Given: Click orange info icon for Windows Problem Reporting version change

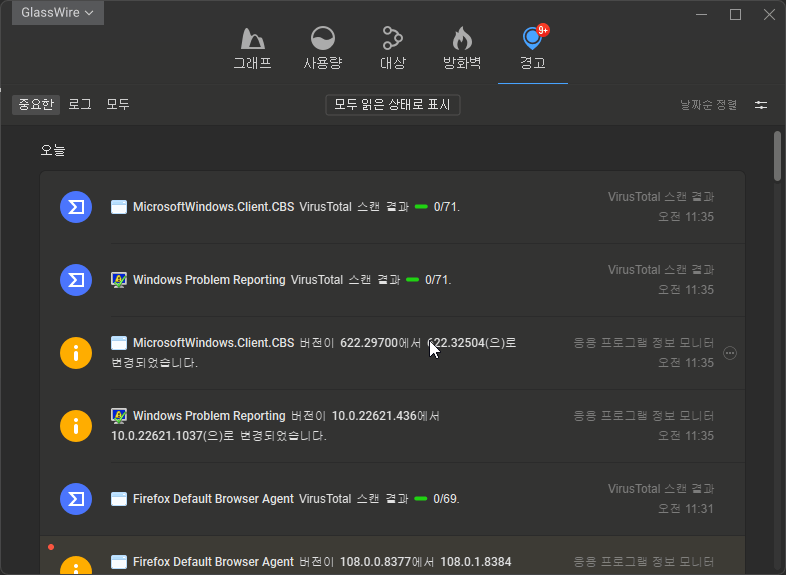Looking at the screenshot, I should (x=76, y=426).
